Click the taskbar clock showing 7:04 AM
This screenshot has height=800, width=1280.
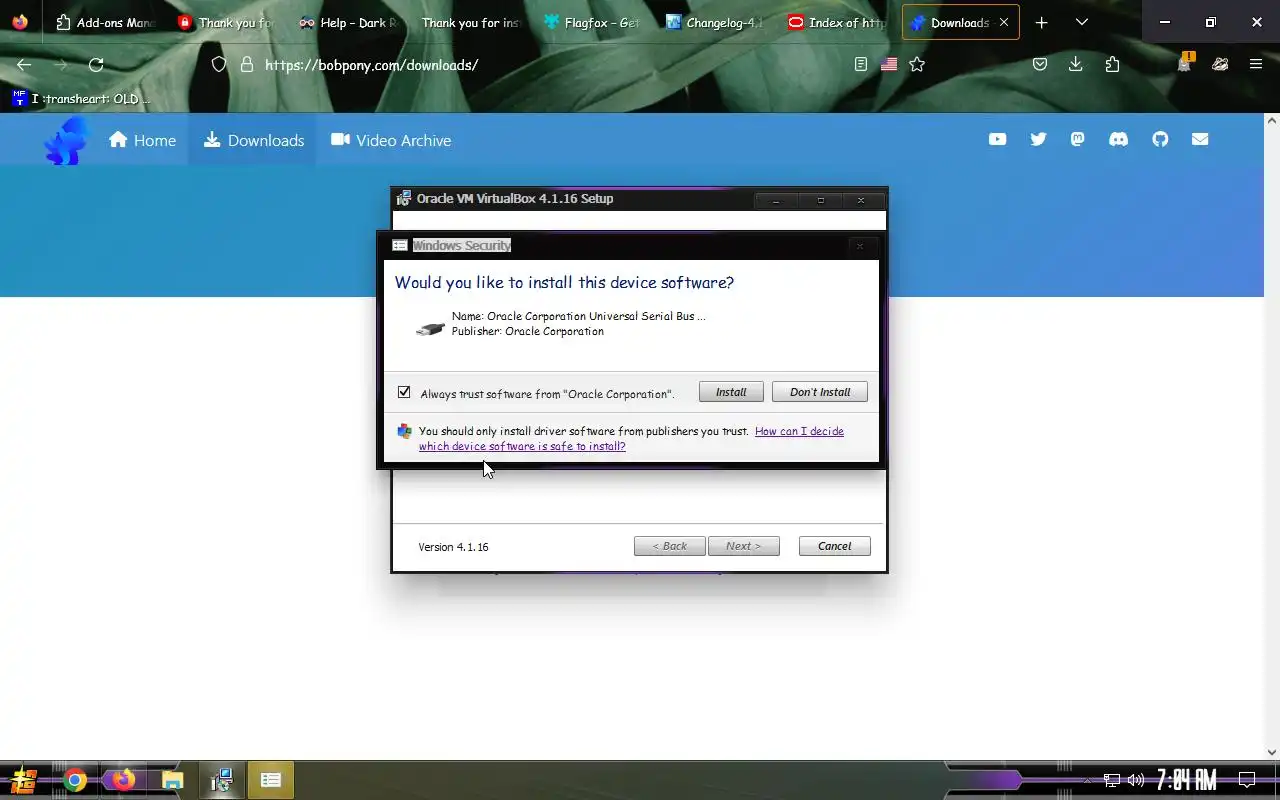(x=1186, y=780)
